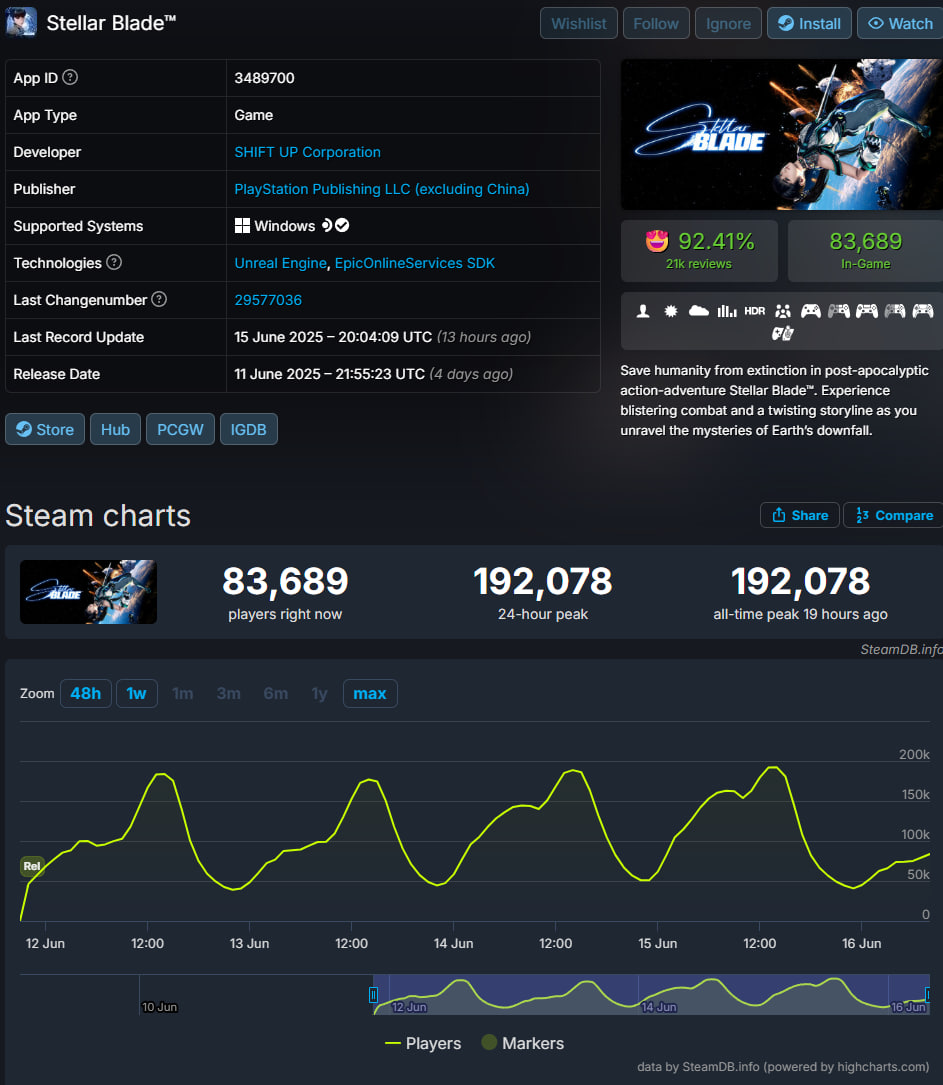Select the 48h zoom range
Image resolution: width=943 pixels, height=1085 pixels.
[85, 693]
